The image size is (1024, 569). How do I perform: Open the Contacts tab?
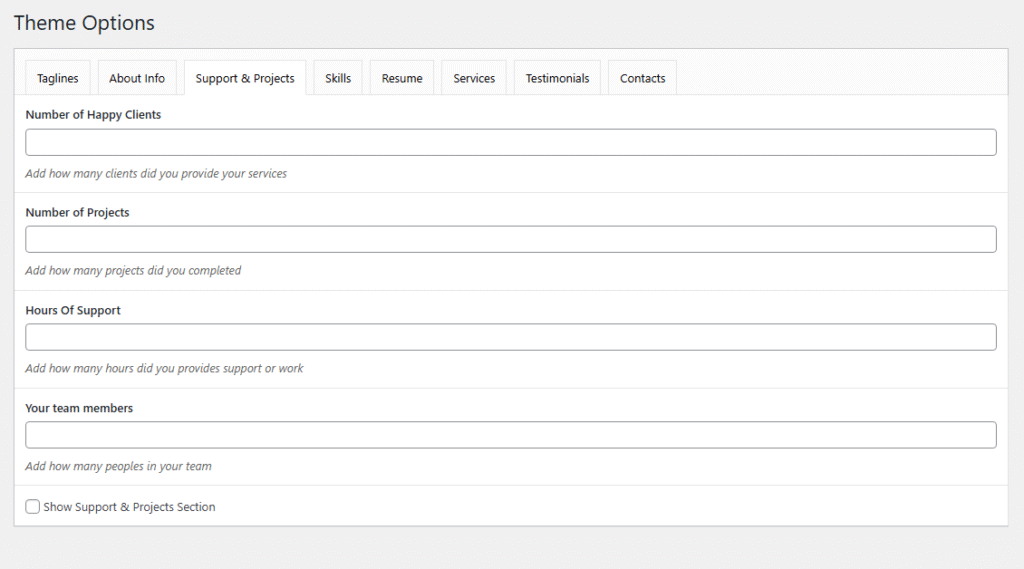point(643,78)
